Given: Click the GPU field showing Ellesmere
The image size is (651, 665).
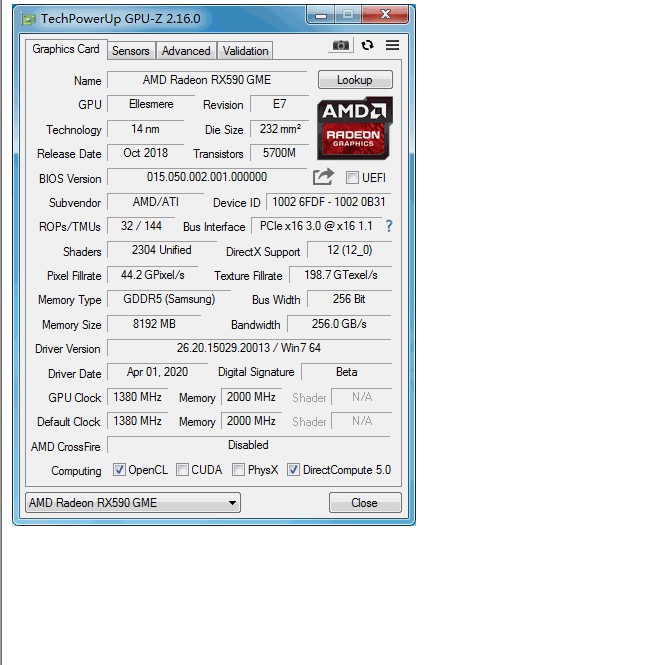Looking at the screenshot, I should coord(151,104).
